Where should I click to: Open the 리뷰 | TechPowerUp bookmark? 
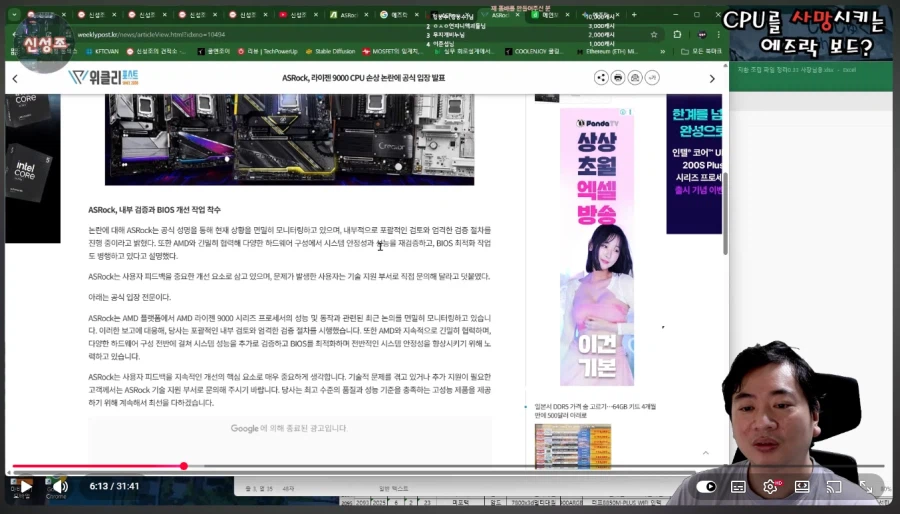point(267,52)
